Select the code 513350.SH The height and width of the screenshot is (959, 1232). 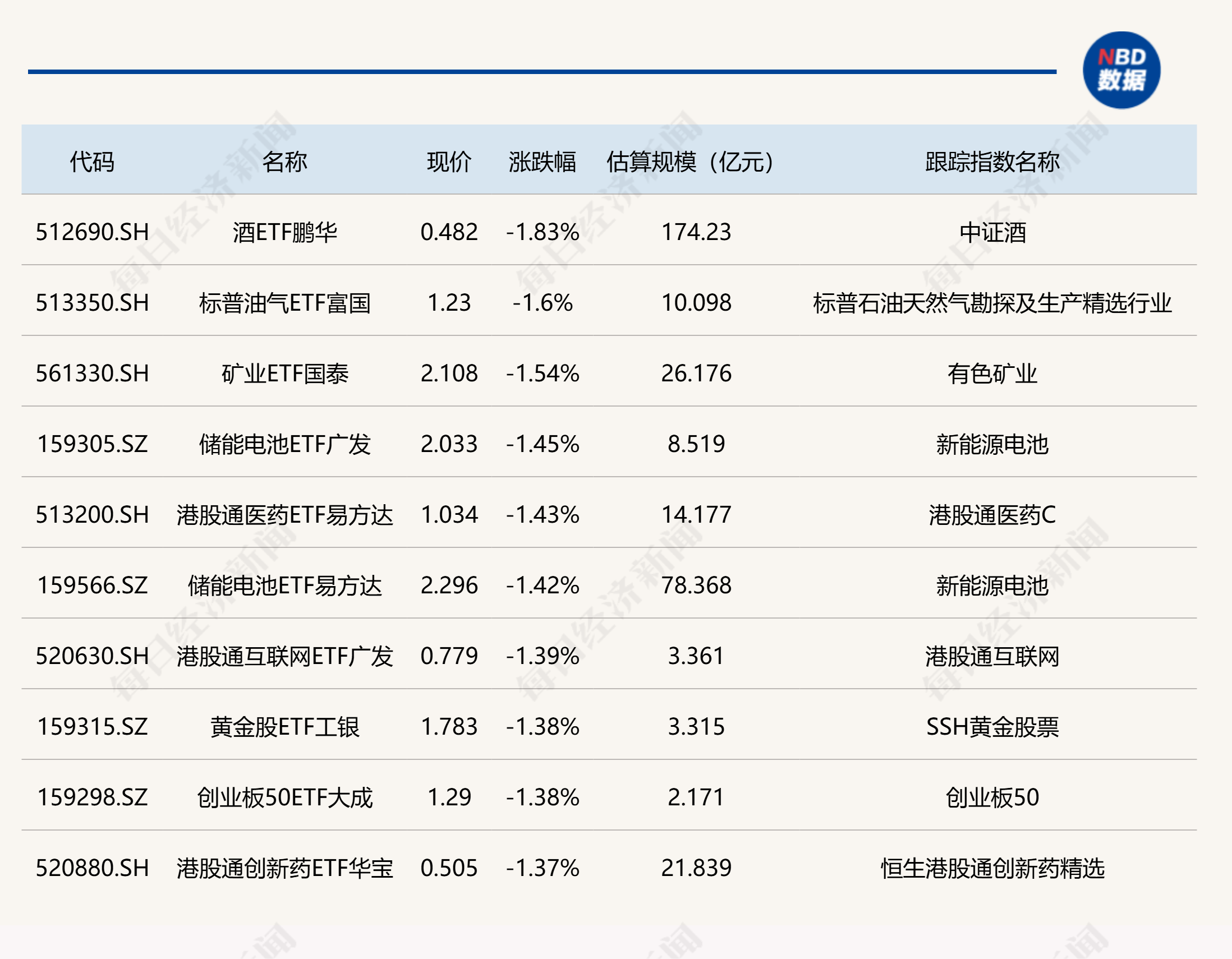pos(92,303)
